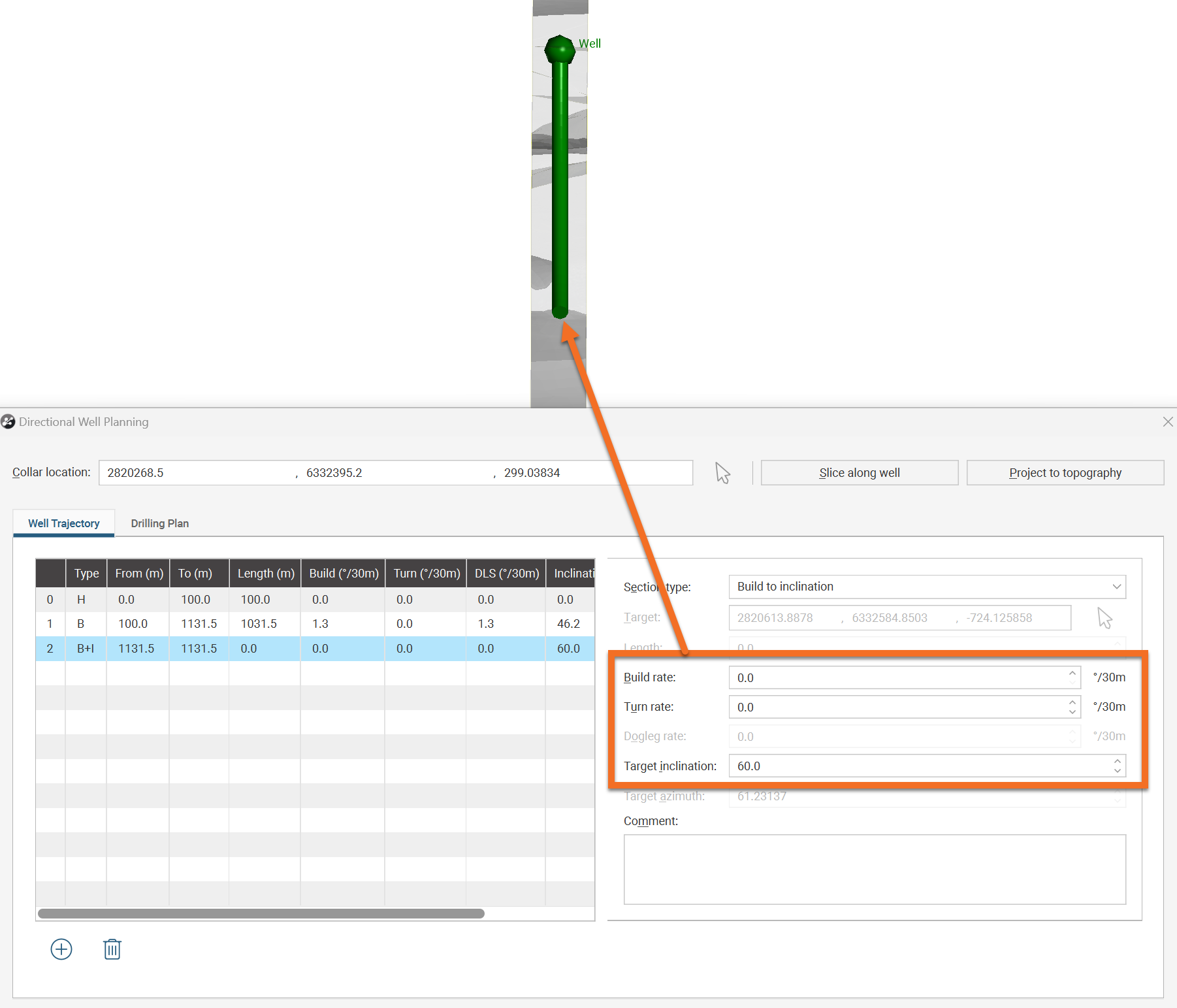Viewport: 1177px width, 1008px height.
Task: Increase the Target inclination value
Action: click(x=1117, y=761)
